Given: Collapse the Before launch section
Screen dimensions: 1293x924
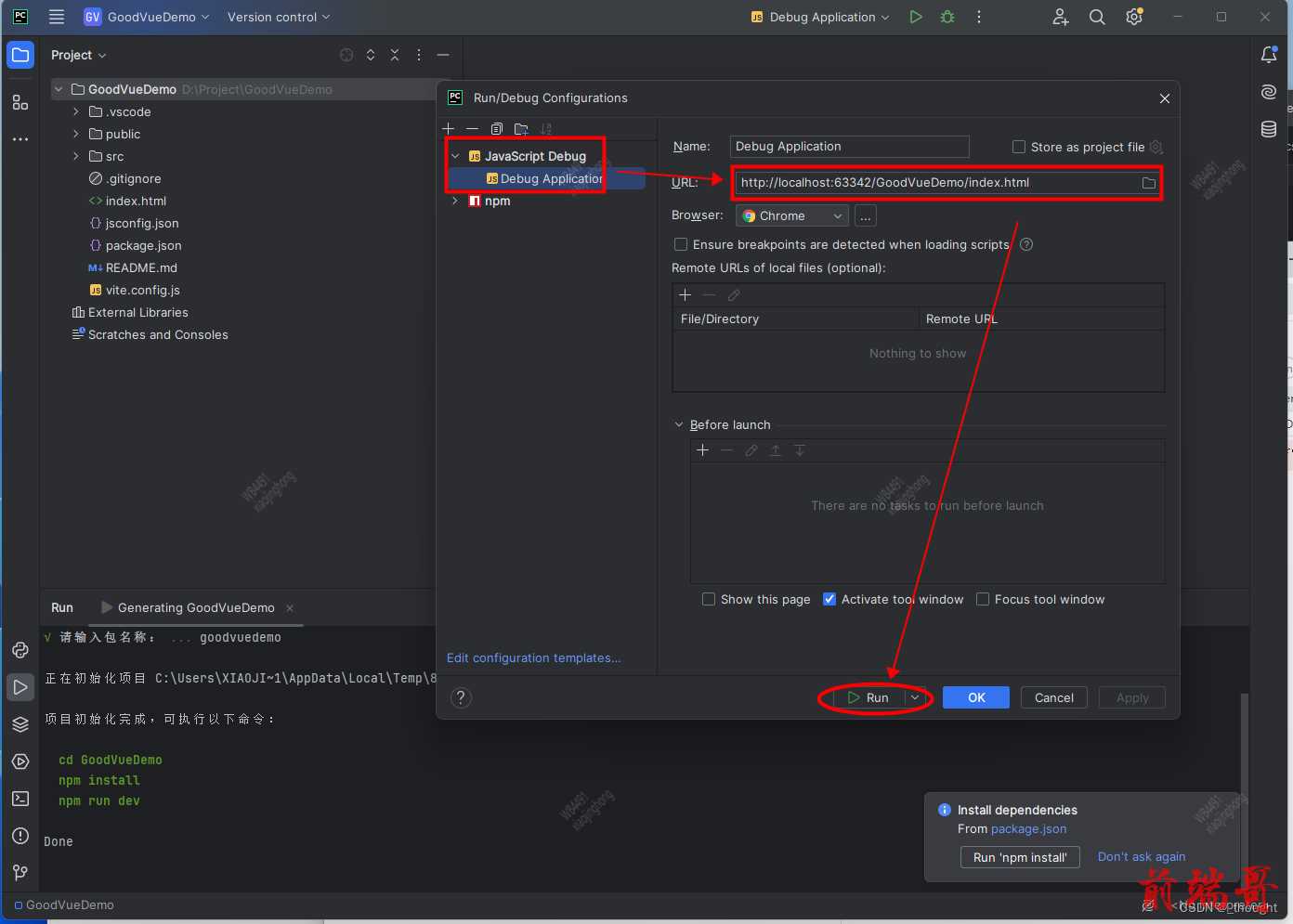Looking at the screenshot, I should click(x=679, y=424).
